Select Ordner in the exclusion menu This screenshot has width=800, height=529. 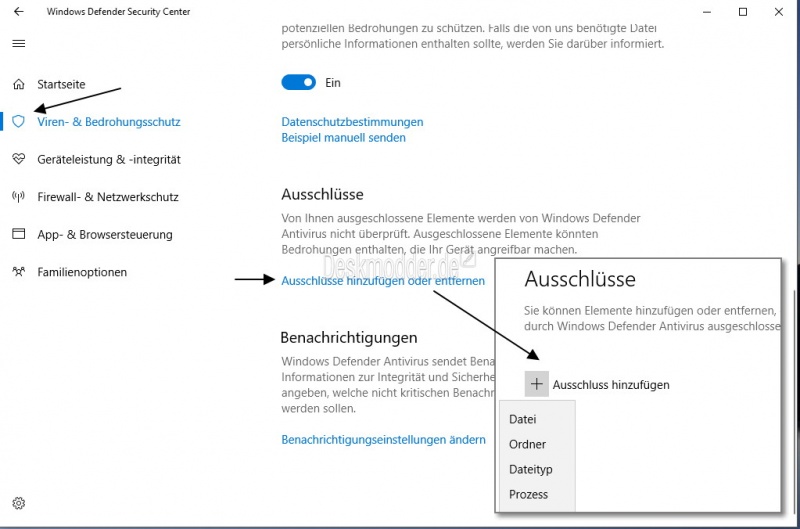(x=527, y=444)
